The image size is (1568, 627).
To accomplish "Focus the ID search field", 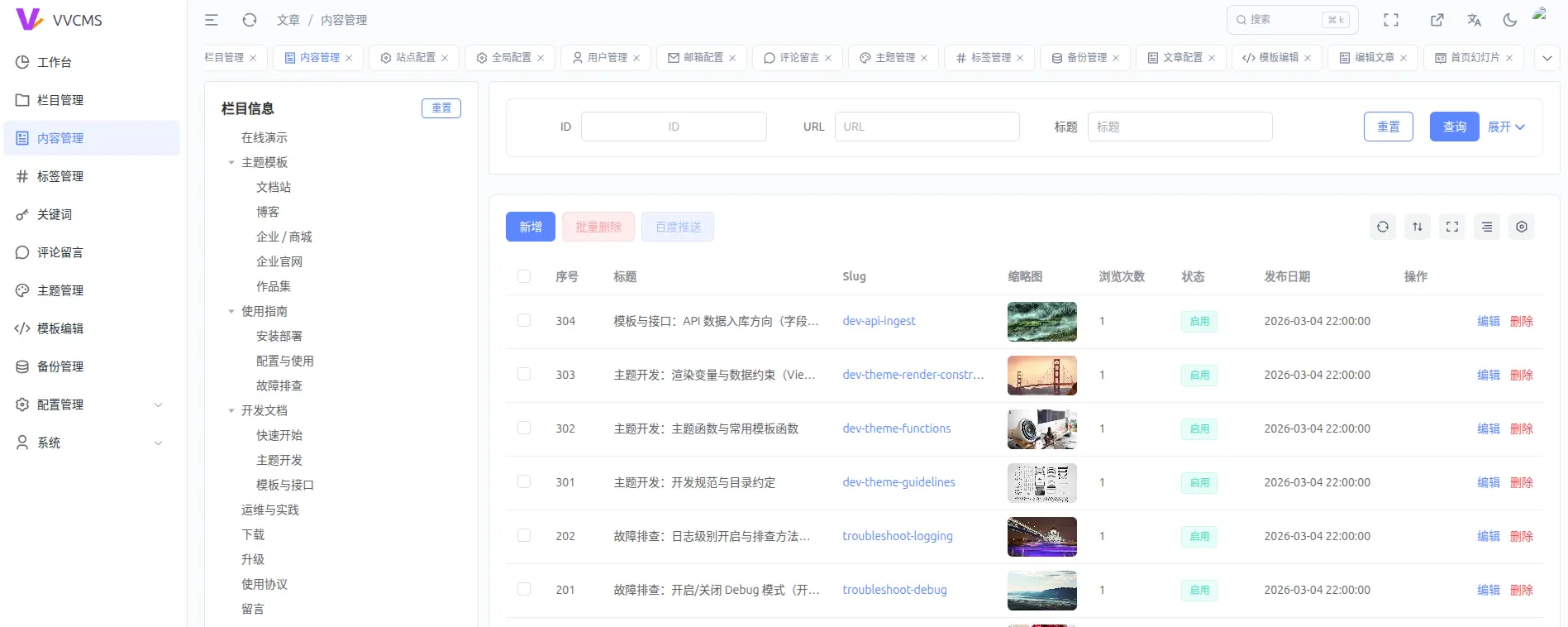I will pos(674,127).
